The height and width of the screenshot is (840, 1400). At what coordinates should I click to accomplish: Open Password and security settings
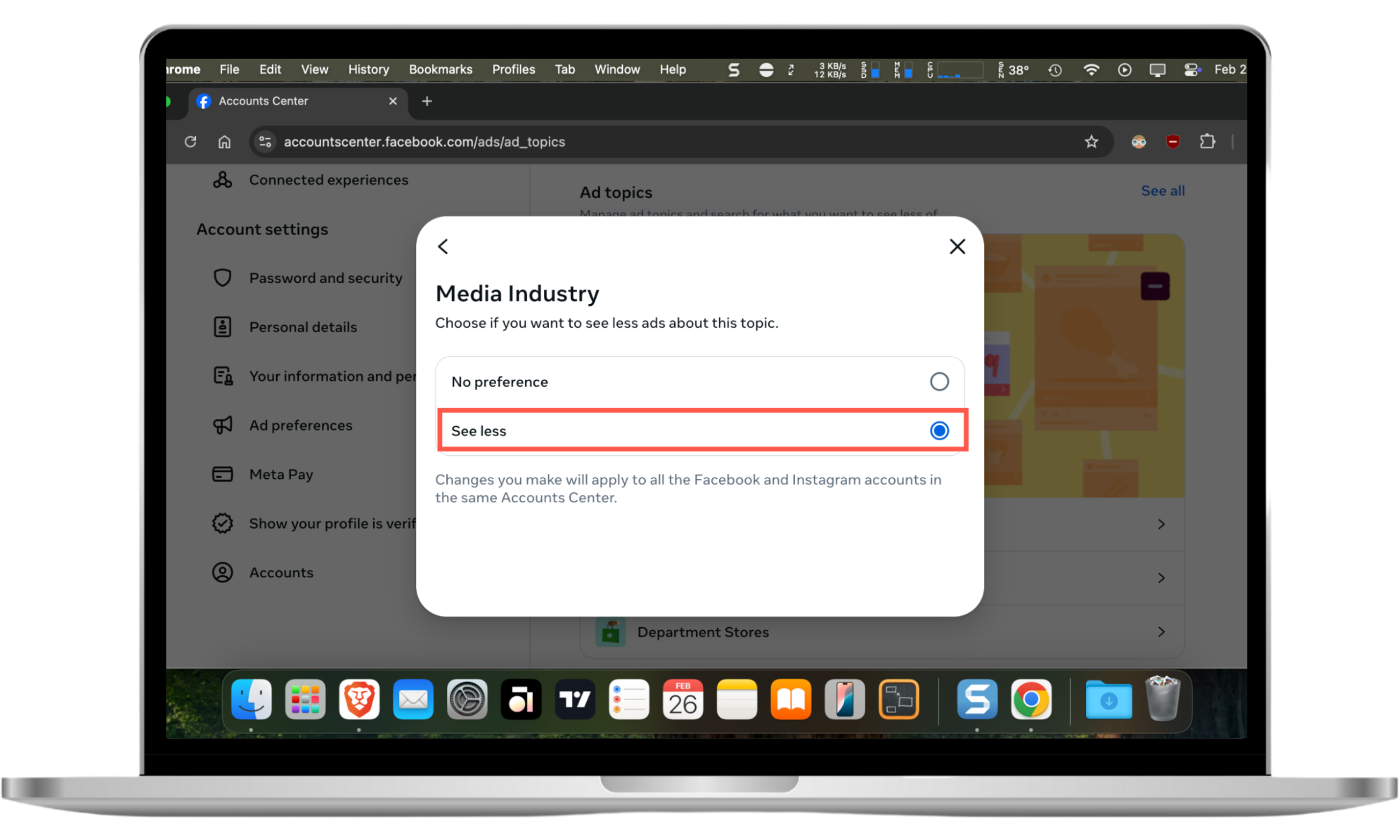point(307,278)
